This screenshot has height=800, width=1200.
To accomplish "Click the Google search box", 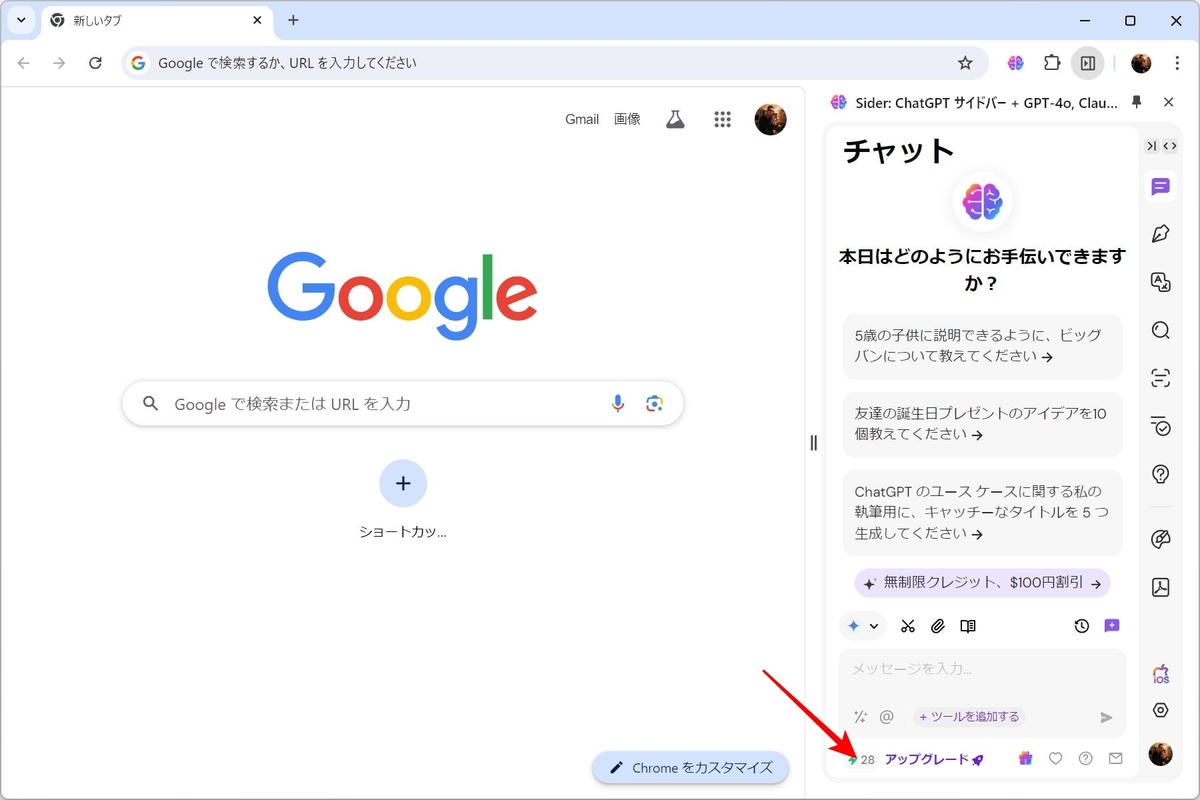I will point(403,404).
